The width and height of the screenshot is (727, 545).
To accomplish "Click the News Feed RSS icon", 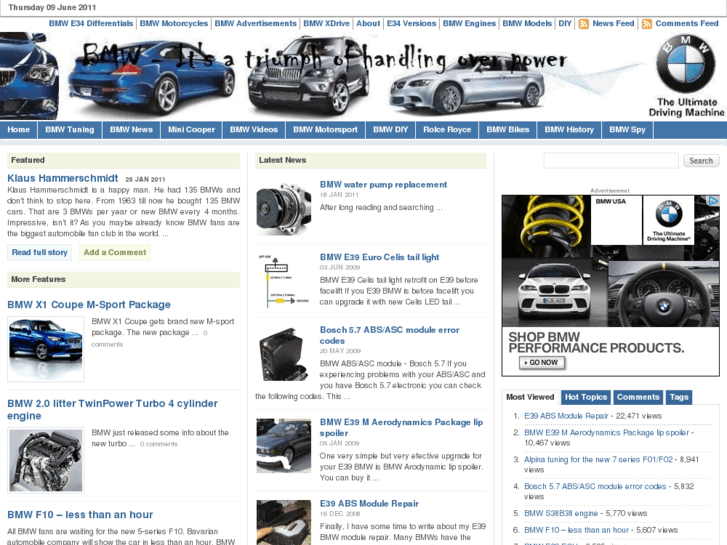I will point(583,24).
